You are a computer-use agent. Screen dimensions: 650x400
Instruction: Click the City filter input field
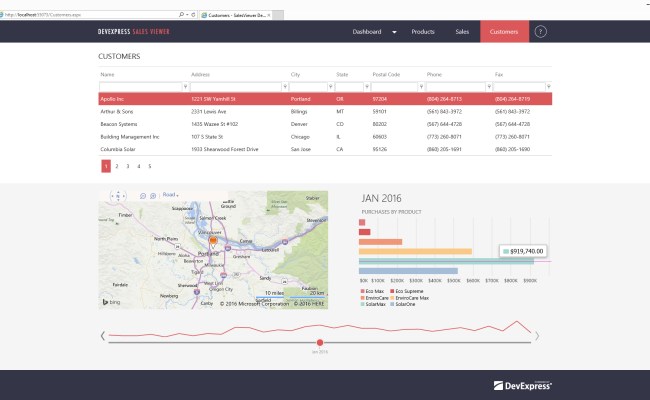pyautogui.click(x=308, y=87)
